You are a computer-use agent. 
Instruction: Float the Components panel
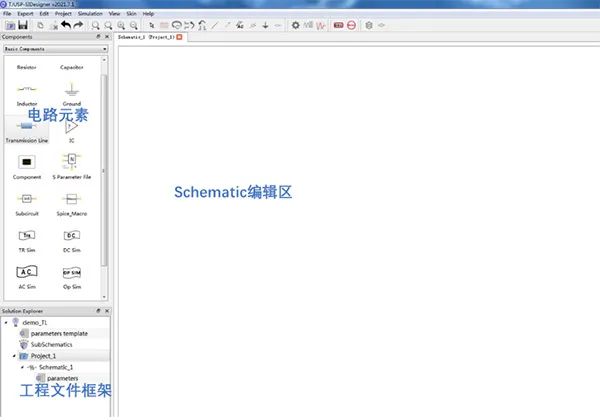click(98, 36)
